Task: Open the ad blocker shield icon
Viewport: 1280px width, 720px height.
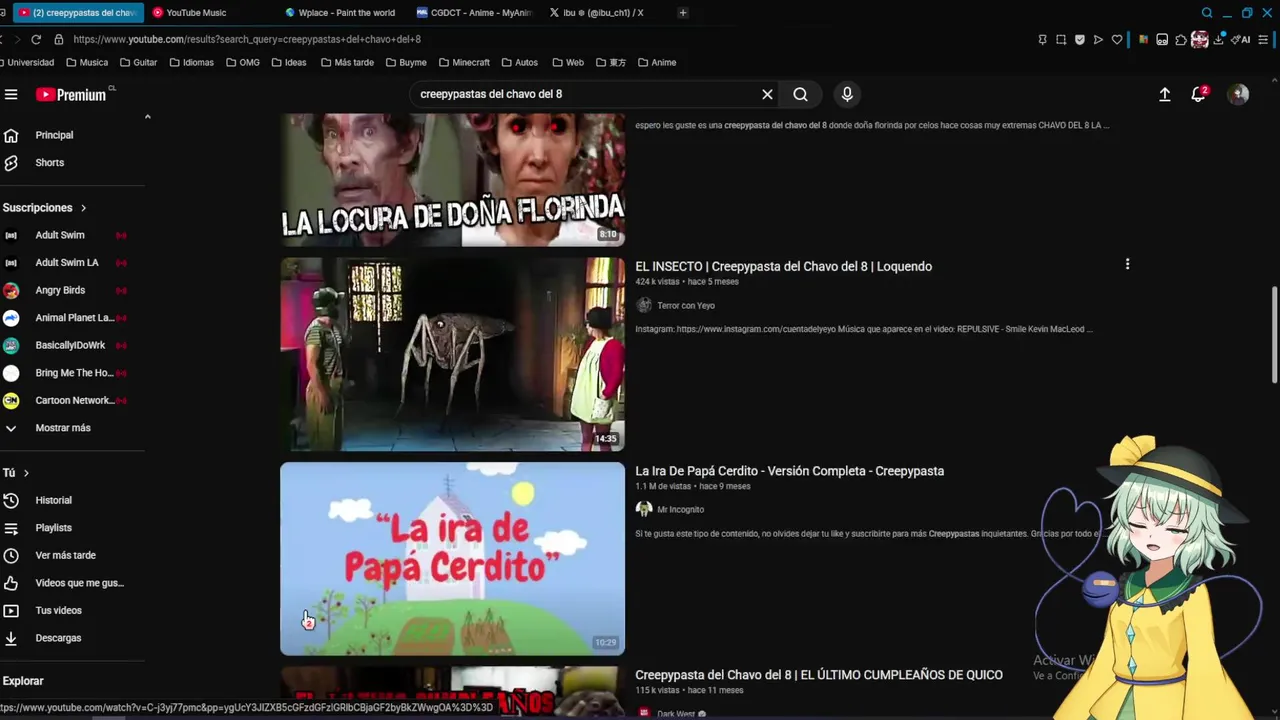Action: (1079, 40)
